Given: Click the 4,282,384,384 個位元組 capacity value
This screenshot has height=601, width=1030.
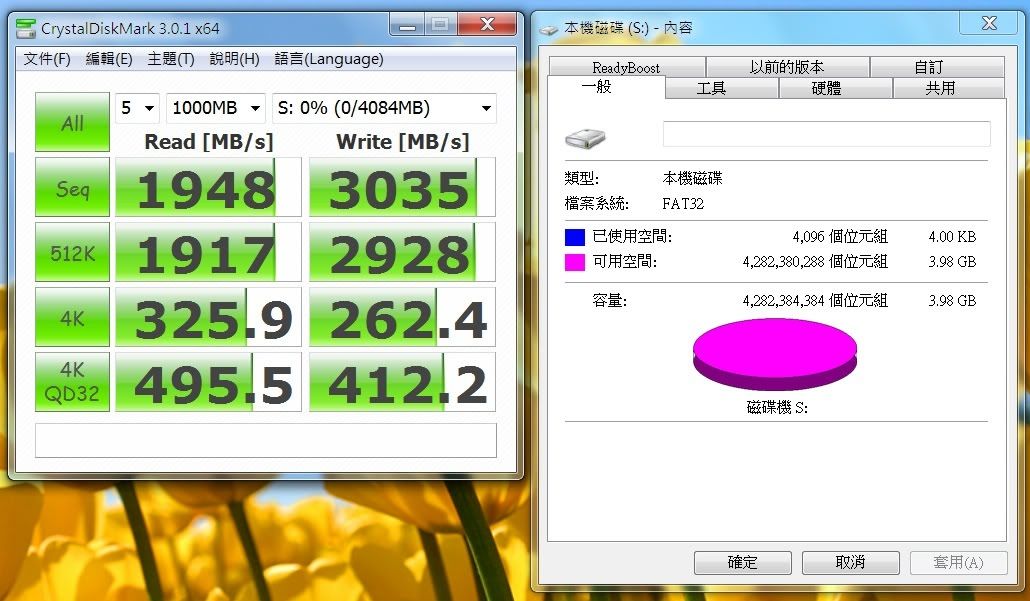Looking at the screenshot, I should click(815, 301).
